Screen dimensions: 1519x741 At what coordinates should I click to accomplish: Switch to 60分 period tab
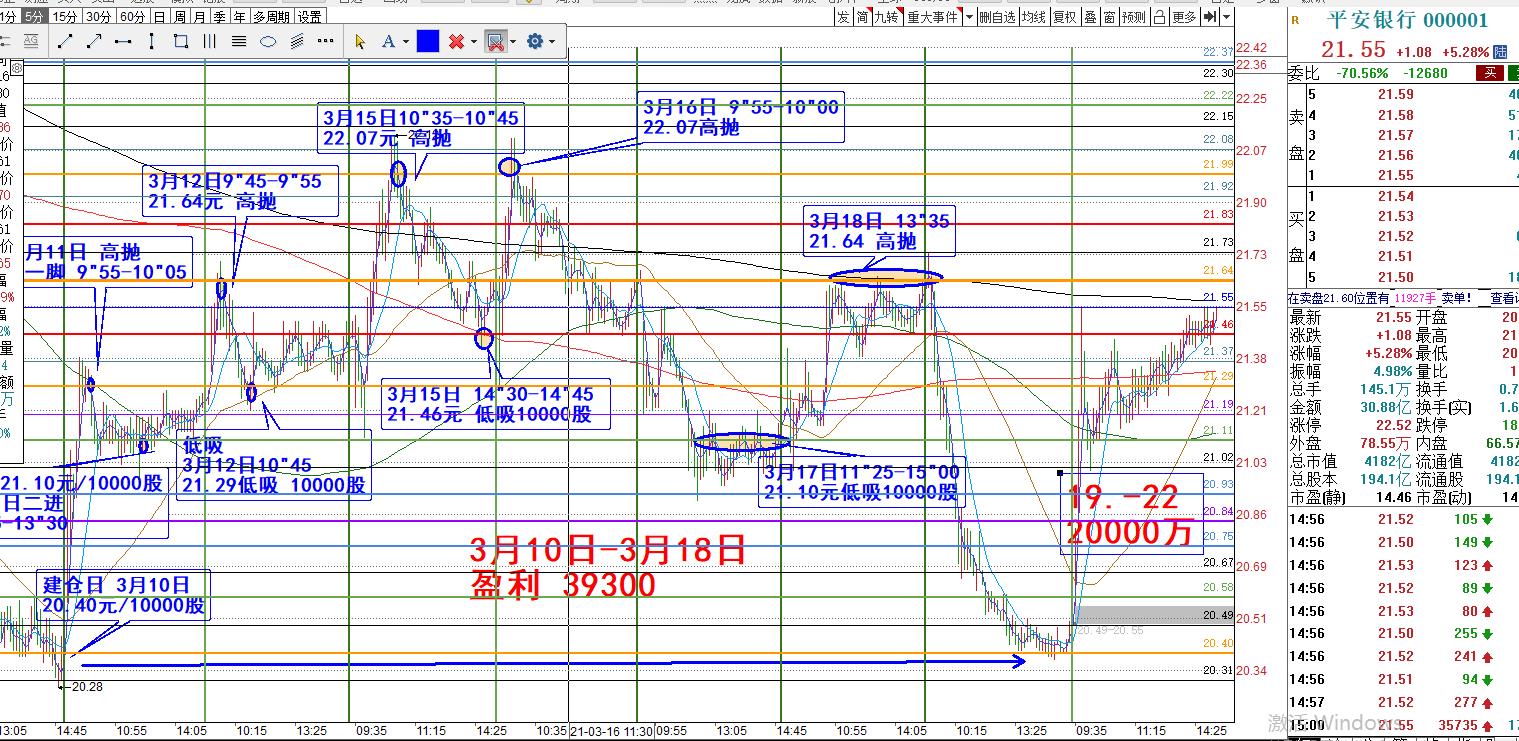(x=131, y=17)
